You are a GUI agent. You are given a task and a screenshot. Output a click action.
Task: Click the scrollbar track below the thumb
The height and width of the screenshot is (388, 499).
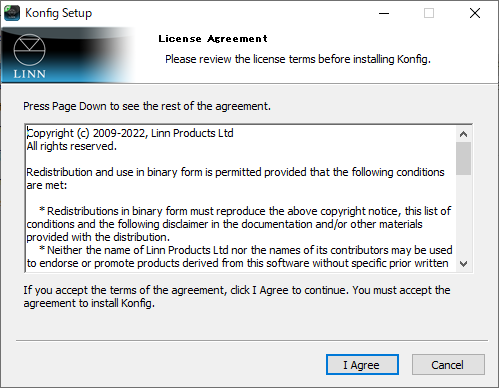(463, 215)
